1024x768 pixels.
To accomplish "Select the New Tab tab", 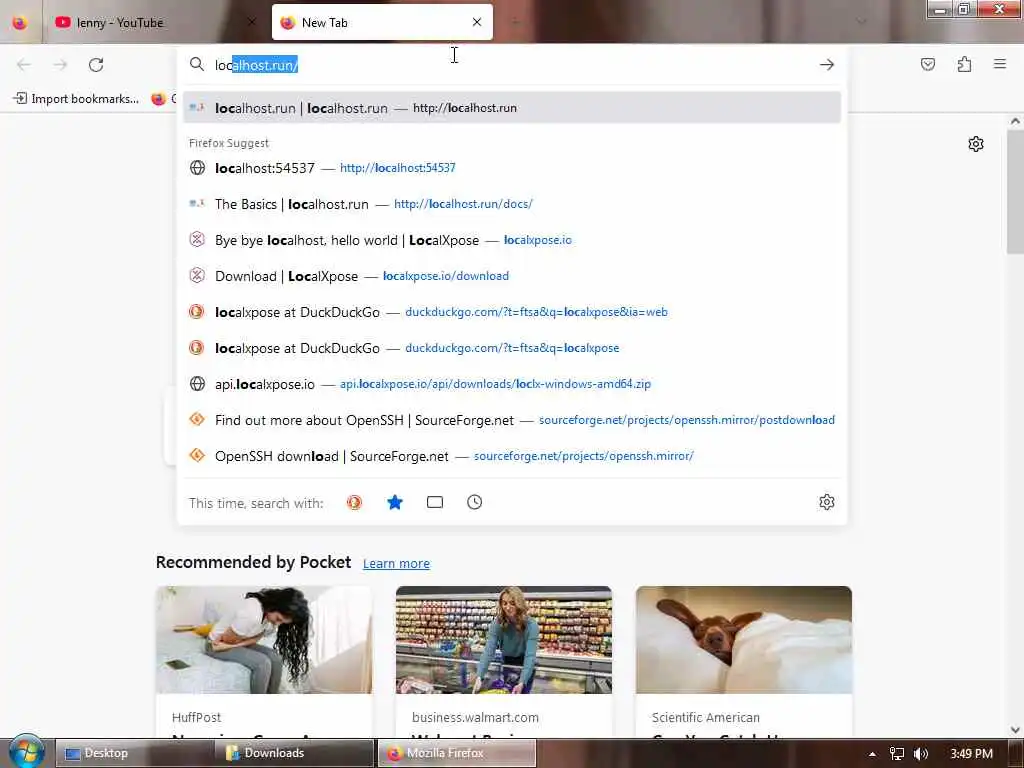I will 382,22.
